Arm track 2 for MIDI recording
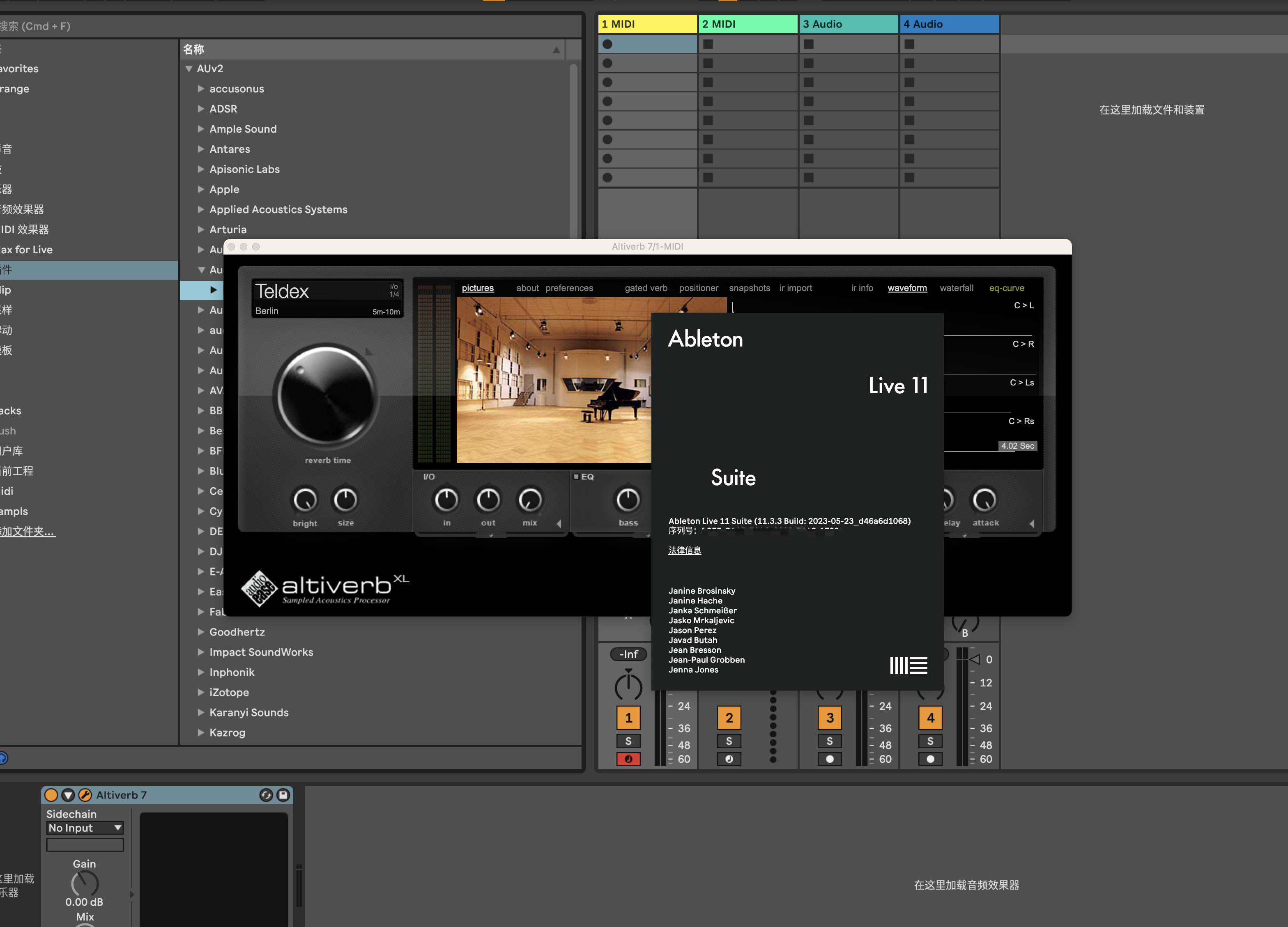 point(729,759)
